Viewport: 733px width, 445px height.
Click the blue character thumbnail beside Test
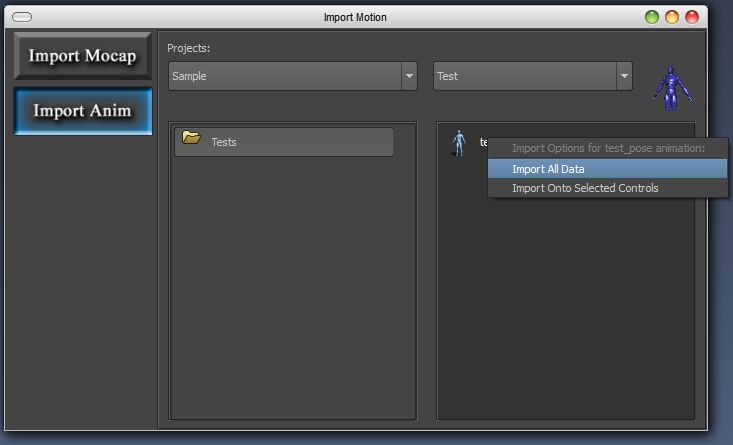[672, 88]
